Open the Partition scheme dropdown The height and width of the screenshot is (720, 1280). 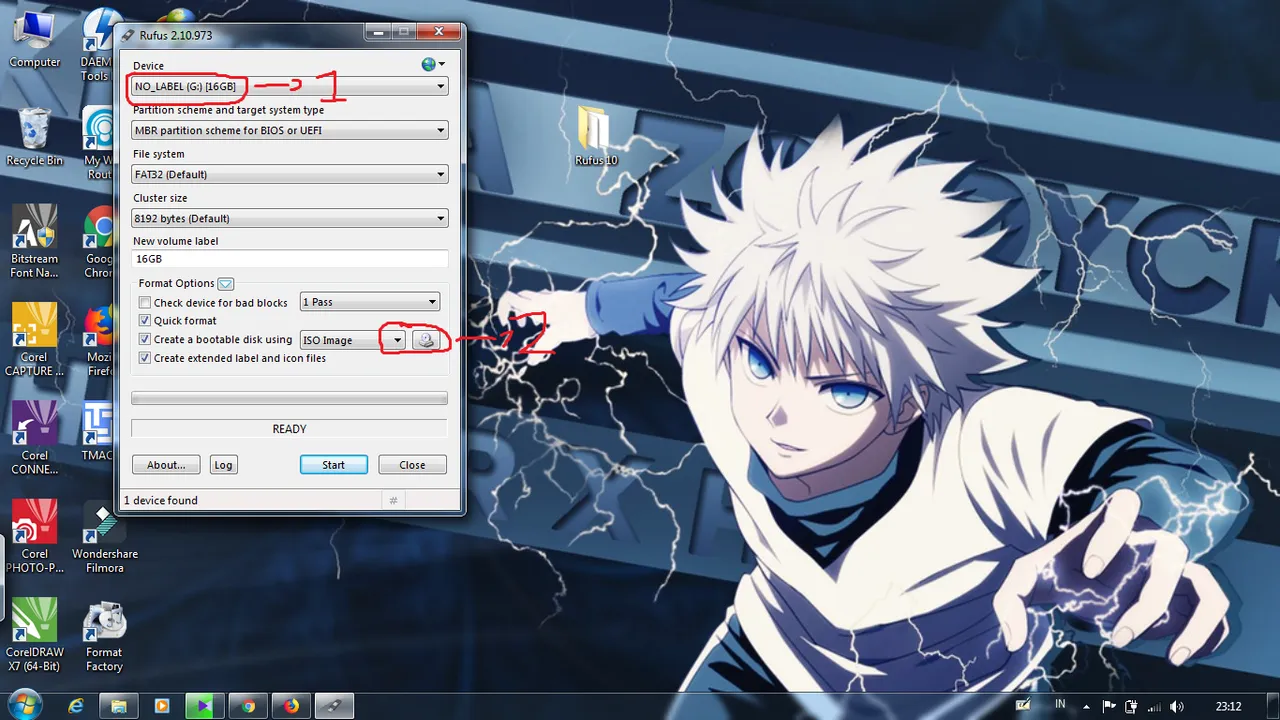point(290,130)
